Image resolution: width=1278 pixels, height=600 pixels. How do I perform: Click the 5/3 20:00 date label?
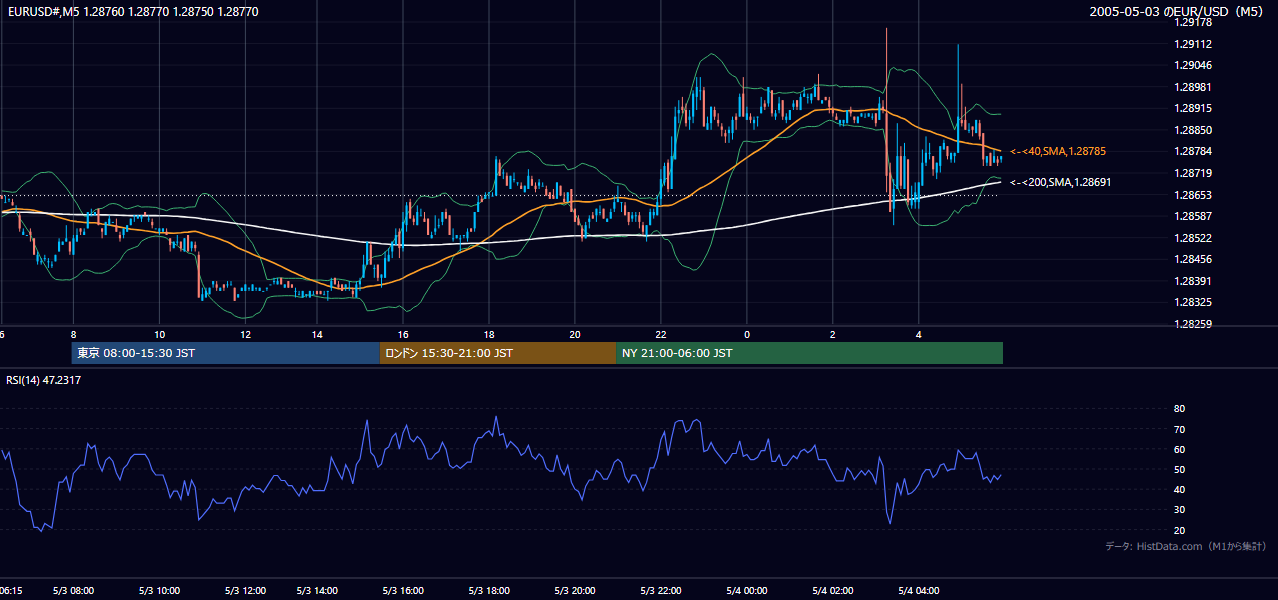[x=575, y=591]
